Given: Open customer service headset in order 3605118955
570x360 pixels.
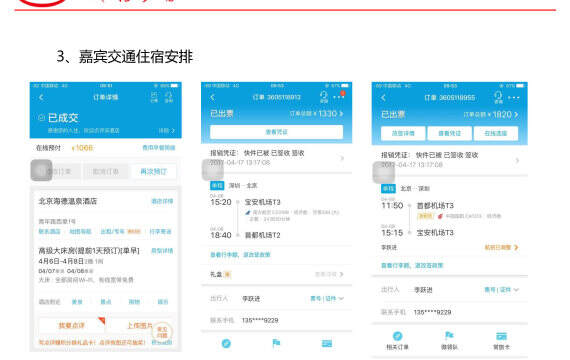Looking at the screenshot, I should tap(498, 97).
